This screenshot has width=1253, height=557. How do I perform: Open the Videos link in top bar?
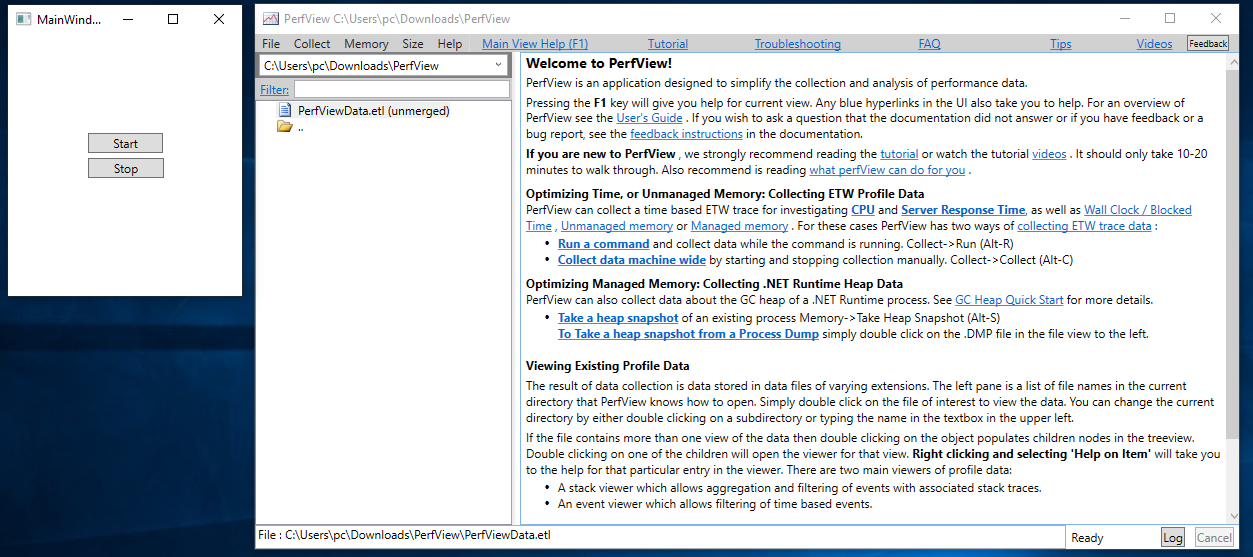[x=1154, y=44]
